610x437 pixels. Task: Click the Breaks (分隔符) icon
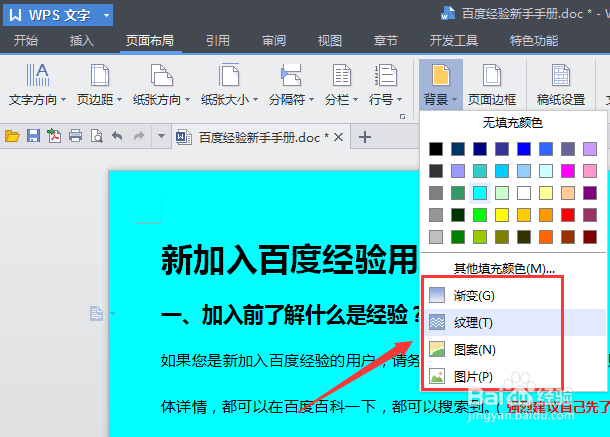[x=291, y=75]
